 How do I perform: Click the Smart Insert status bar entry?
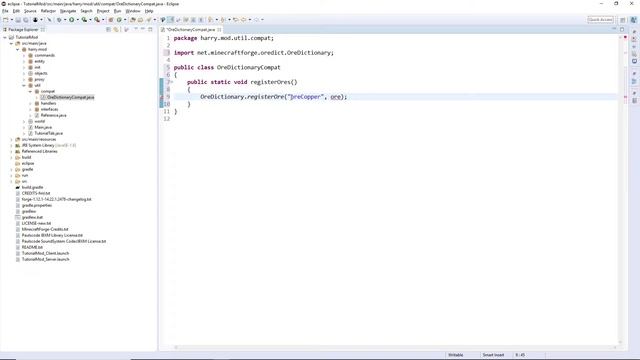(493, 355)
